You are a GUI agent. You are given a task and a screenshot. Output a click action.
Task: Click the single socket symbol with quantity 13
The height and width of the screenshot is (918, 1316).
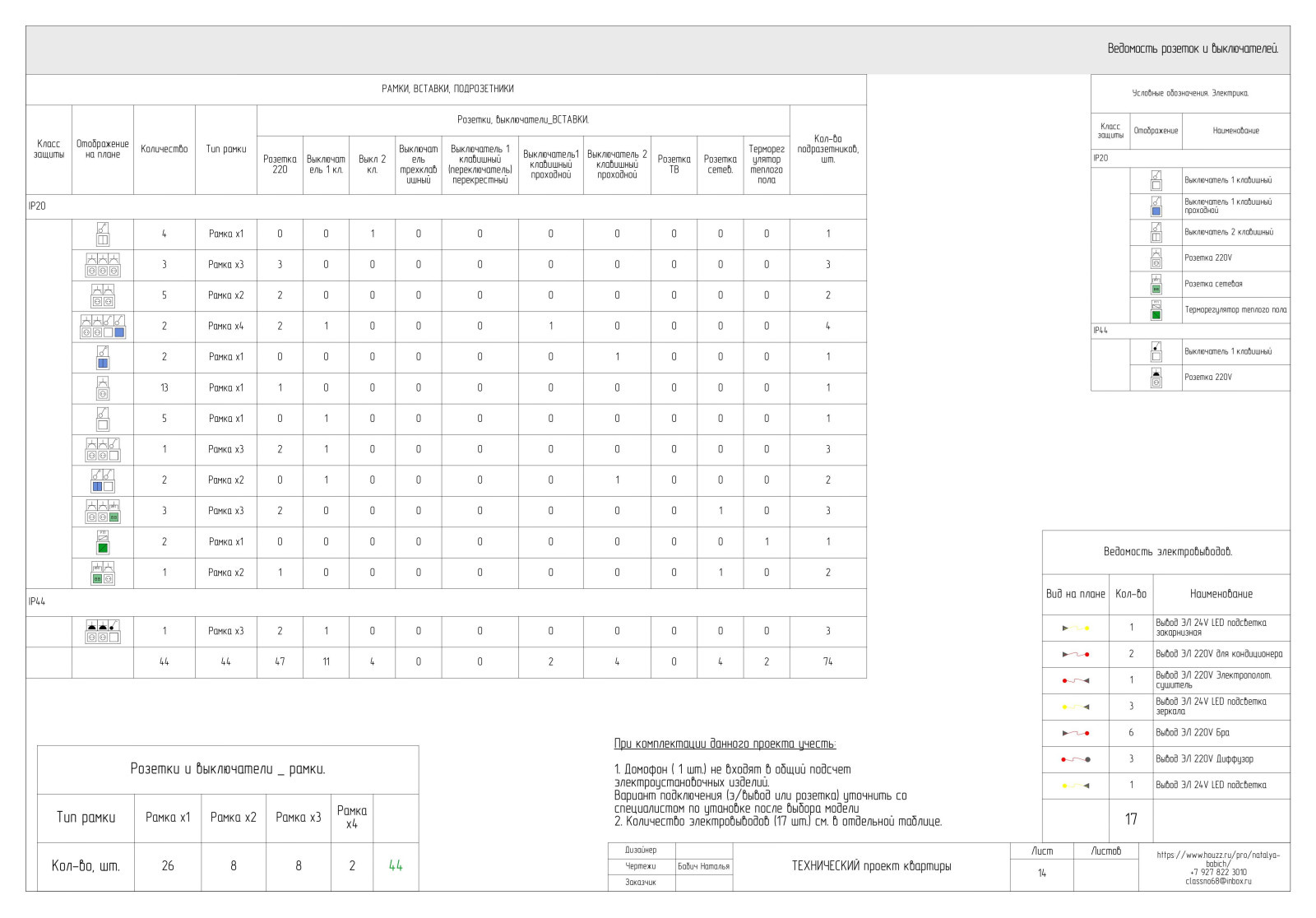click(103, 387)
